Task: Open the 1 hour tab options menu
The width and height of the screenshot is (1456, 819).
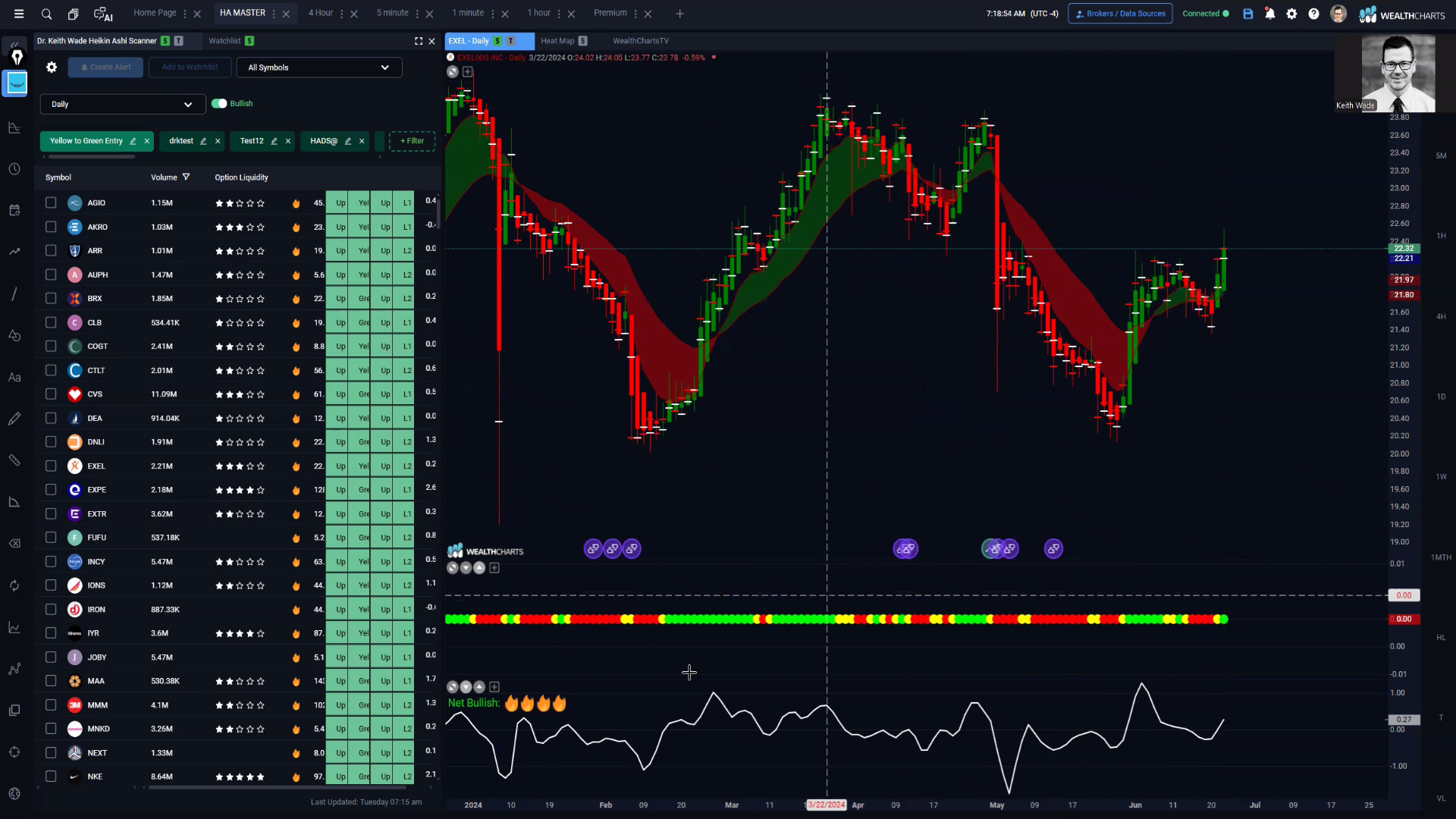Action: 559,14
